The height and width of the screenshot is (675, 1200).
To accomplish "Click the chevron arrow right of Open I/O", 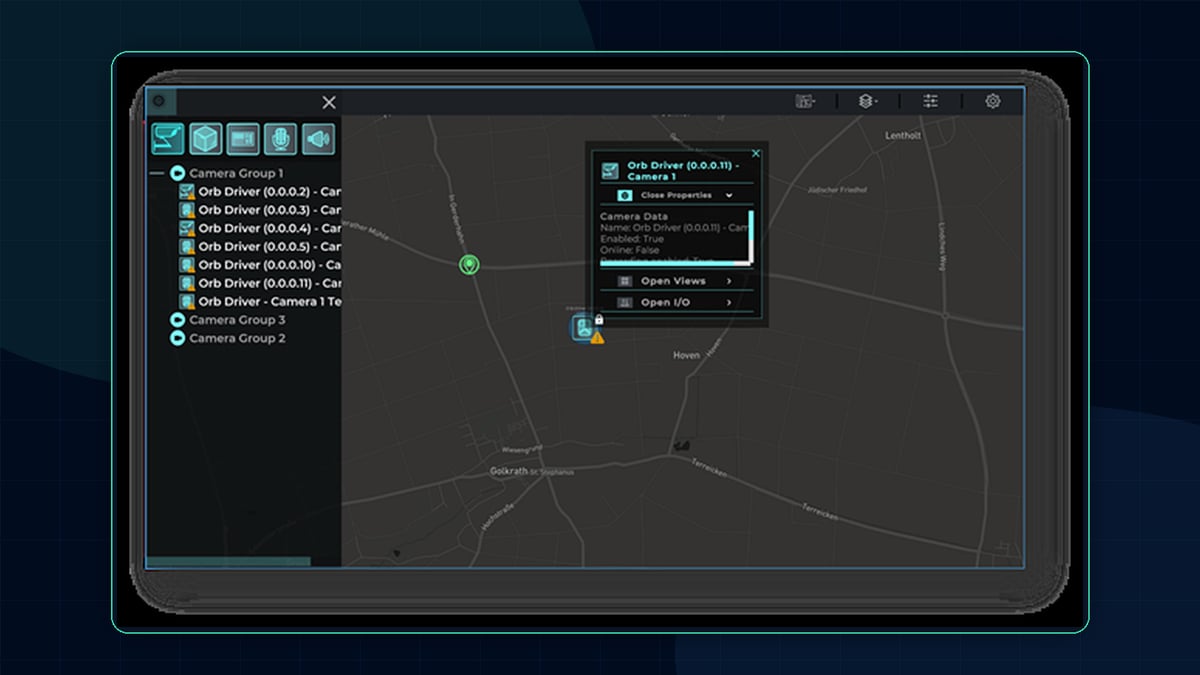I will tap(729, 302).
